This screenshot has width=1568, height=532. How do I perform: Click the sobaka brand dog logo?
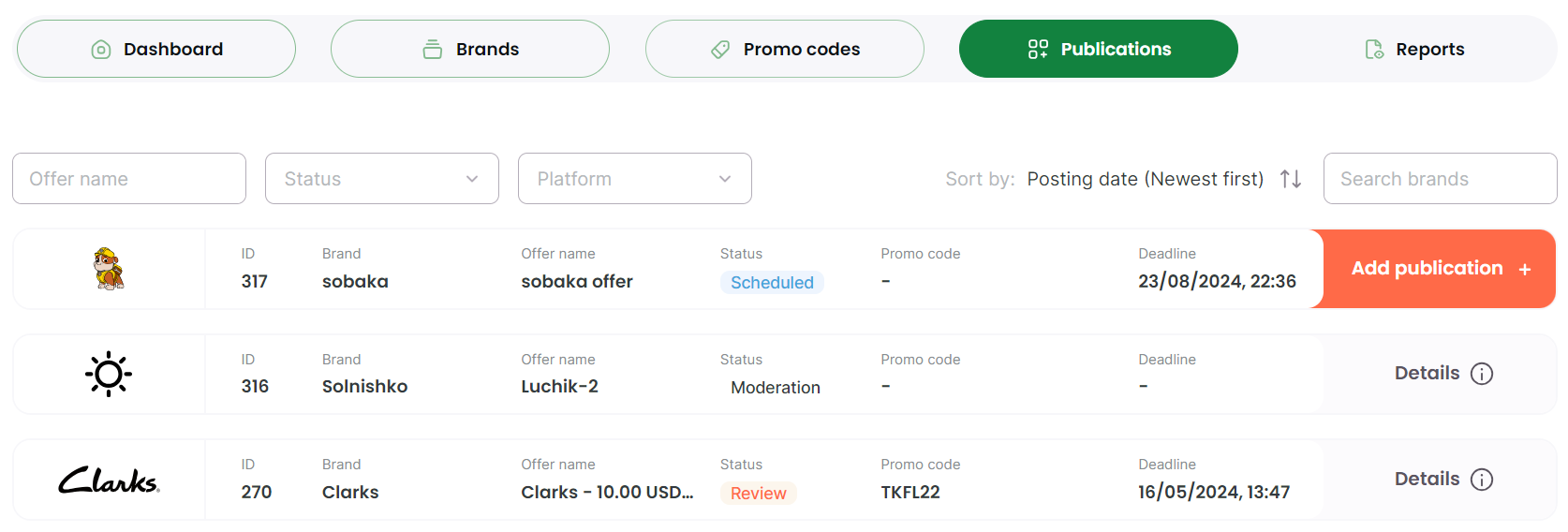point(109,269)
